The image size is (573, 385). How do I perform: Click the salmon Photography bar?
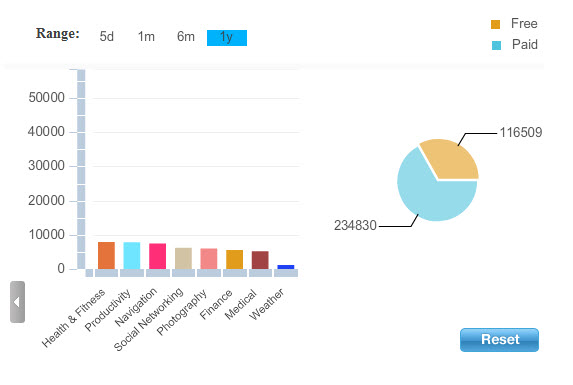pyautogui.click(x=209, y=259)
